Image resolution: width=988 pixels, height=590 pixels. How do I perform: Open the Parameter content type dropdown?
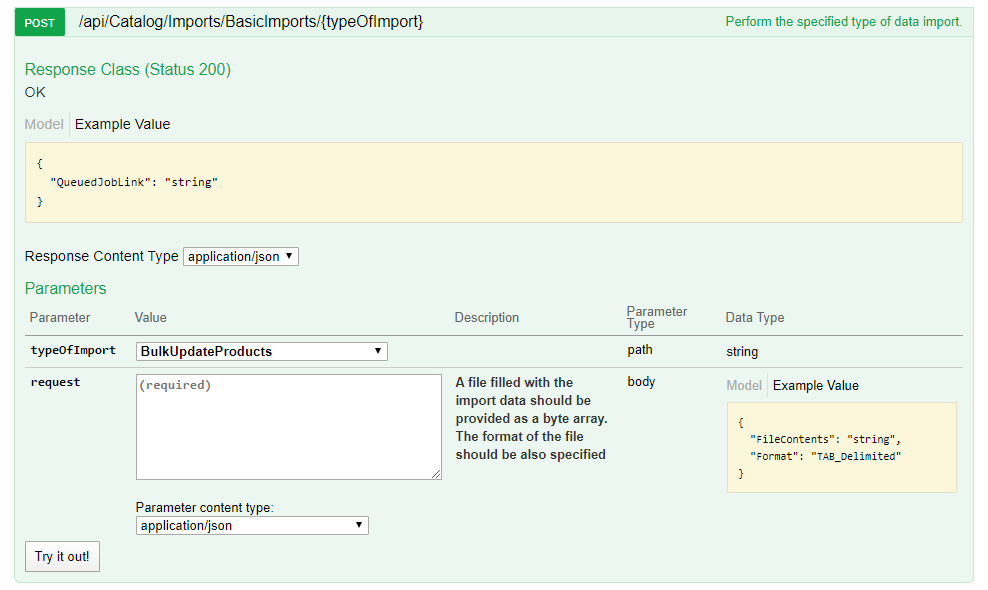click(x=252, y=525)
